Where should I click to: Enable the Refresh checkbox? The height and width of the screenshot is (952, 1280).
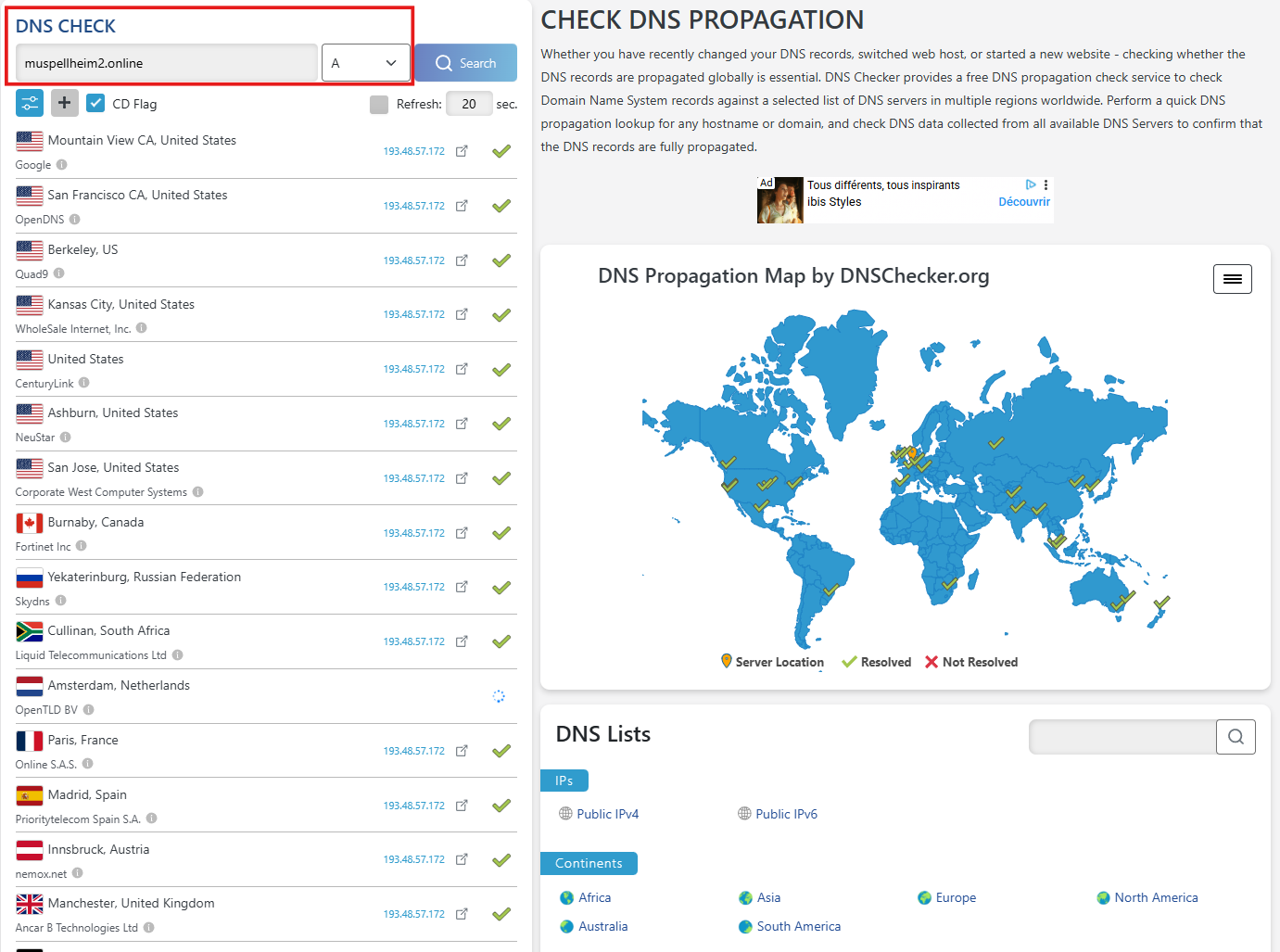click(x=378, y=104)
